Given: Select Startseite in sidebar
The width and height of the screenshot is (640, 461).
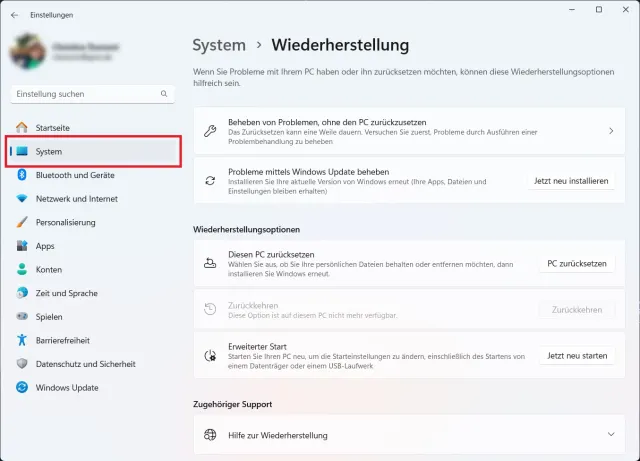Looking at the screenshot, I should [53, 128].
